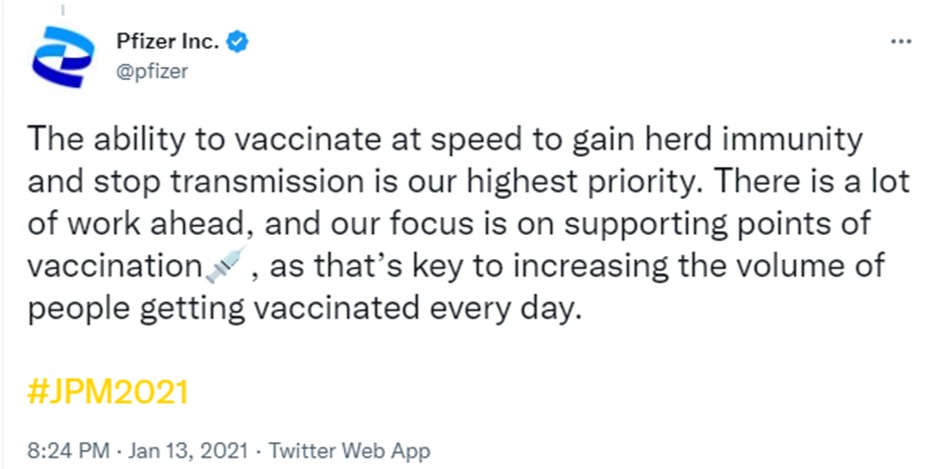This screenshot has height=469, width=938.
Task: Click the word "vaccination" before the syringe
Action: 116,266
